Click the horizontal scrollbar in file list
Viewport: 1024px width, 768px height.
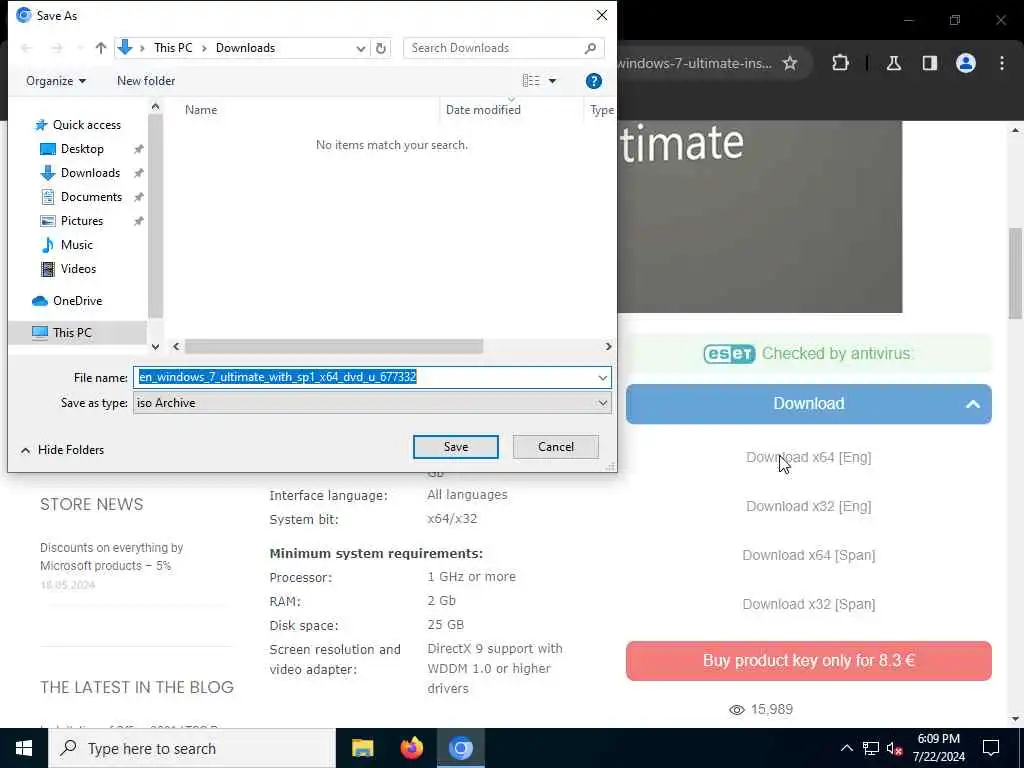point(334,346)
